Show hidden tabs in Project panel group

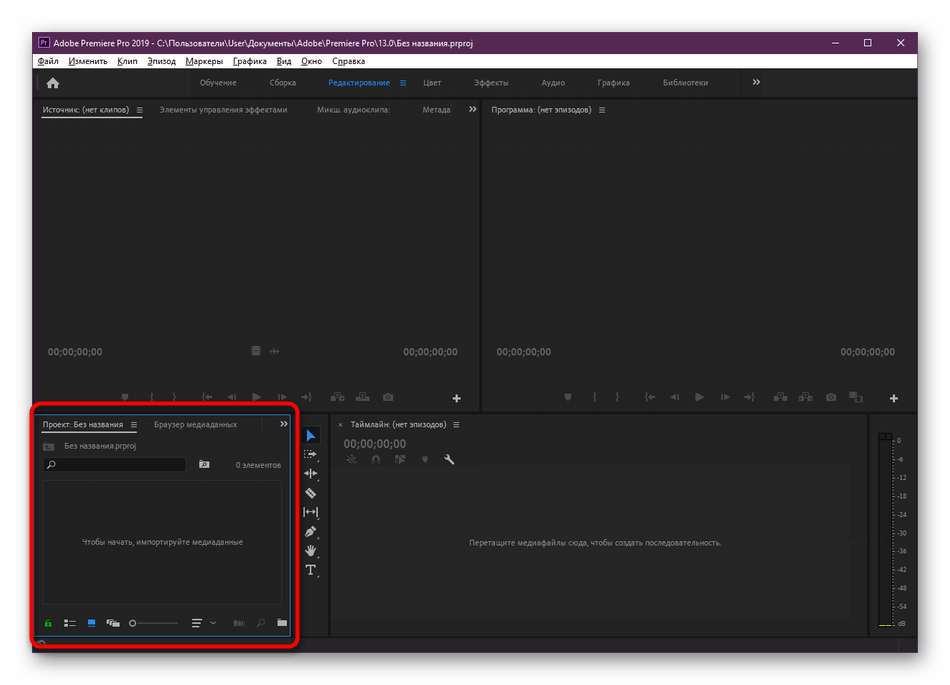[283, 424]
